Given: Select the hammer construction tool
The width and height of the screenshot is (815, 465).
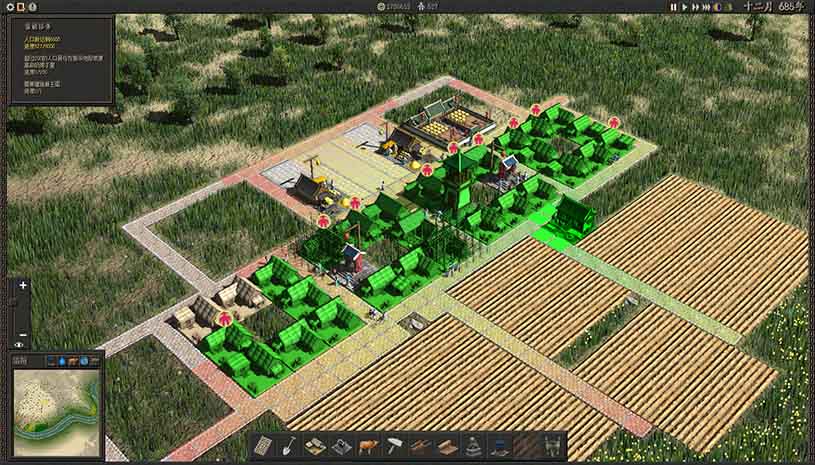Looking at the screenshot, I should tap(394, 446).
